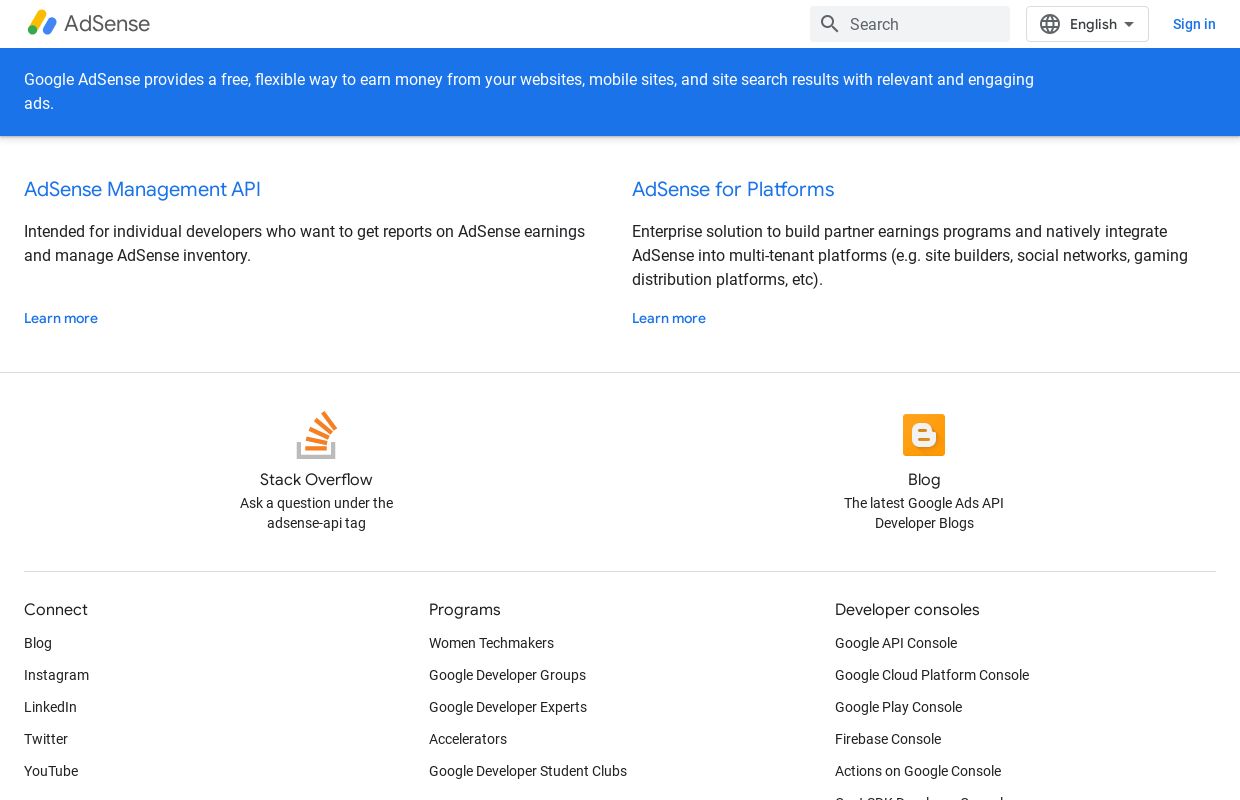Viewport: 1240px width, 800px height.
Task: Click the search magnifier icon
Action: 830,24
